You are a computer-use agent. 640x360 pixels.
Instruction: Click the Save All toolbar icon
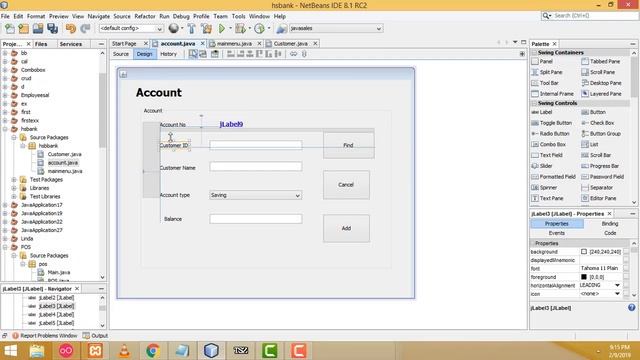click(52, 28)
